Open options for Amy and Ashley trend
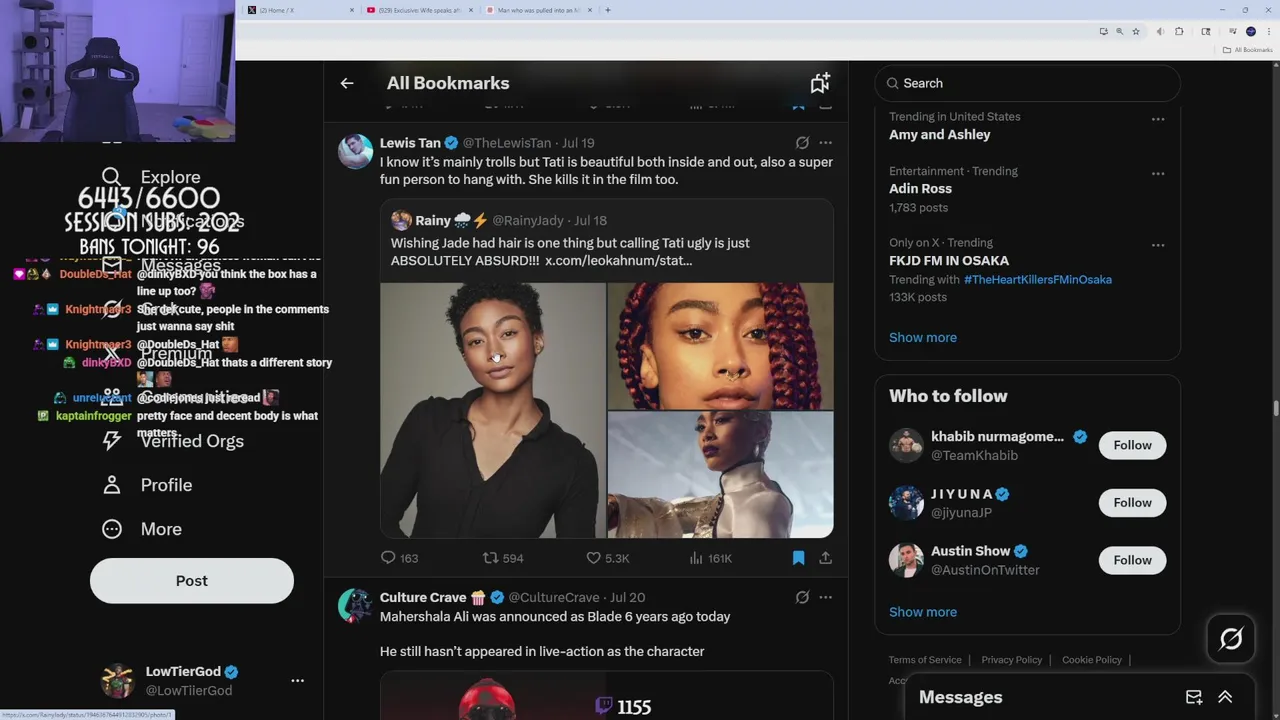This screenshot has height=720, width=1280. click(1158, 119)
